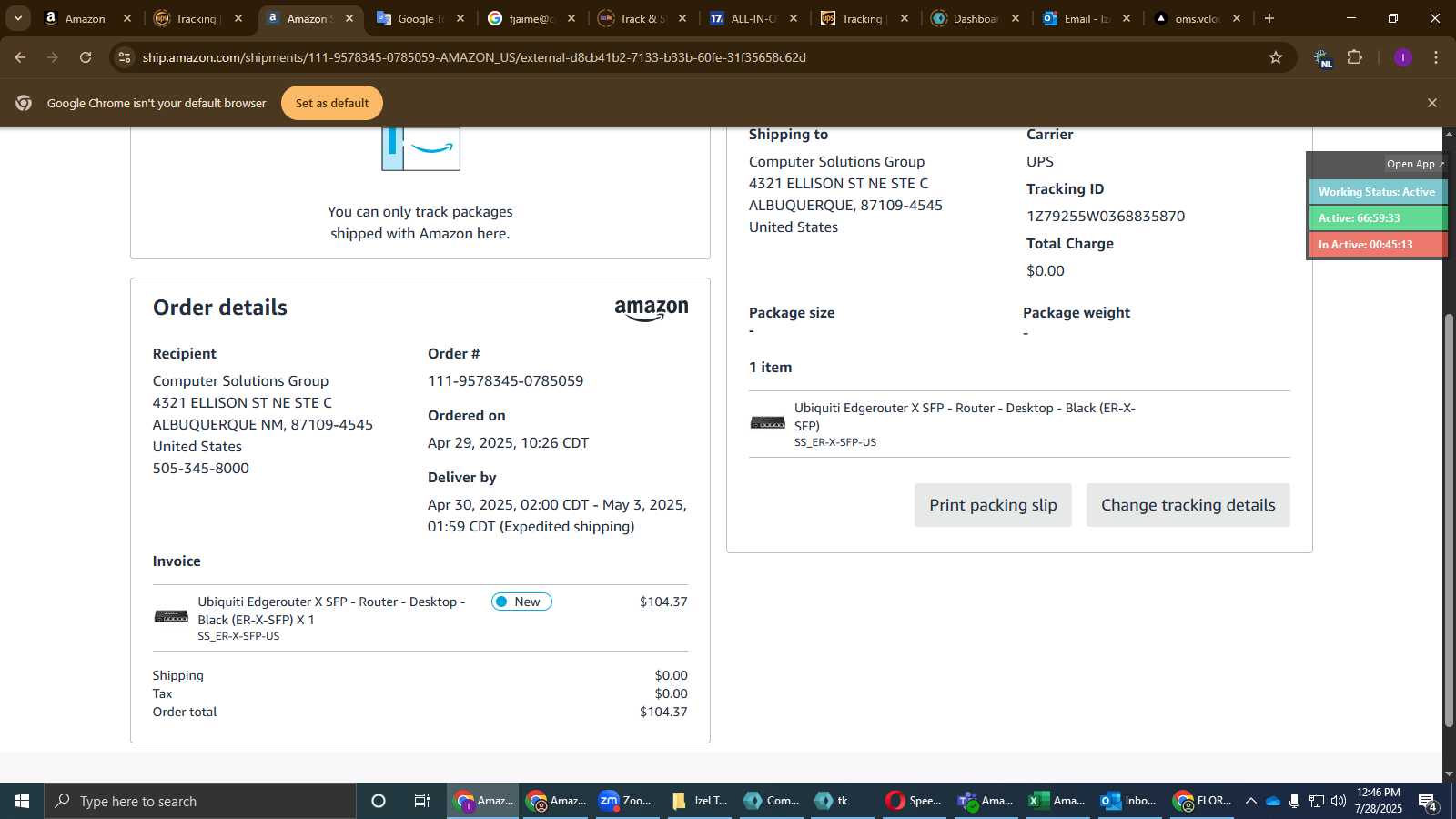Click the Active 66:59:33 timer bar
Image resolution: width=1456 pixels, height=819 pixels.
pos(1377,218)
